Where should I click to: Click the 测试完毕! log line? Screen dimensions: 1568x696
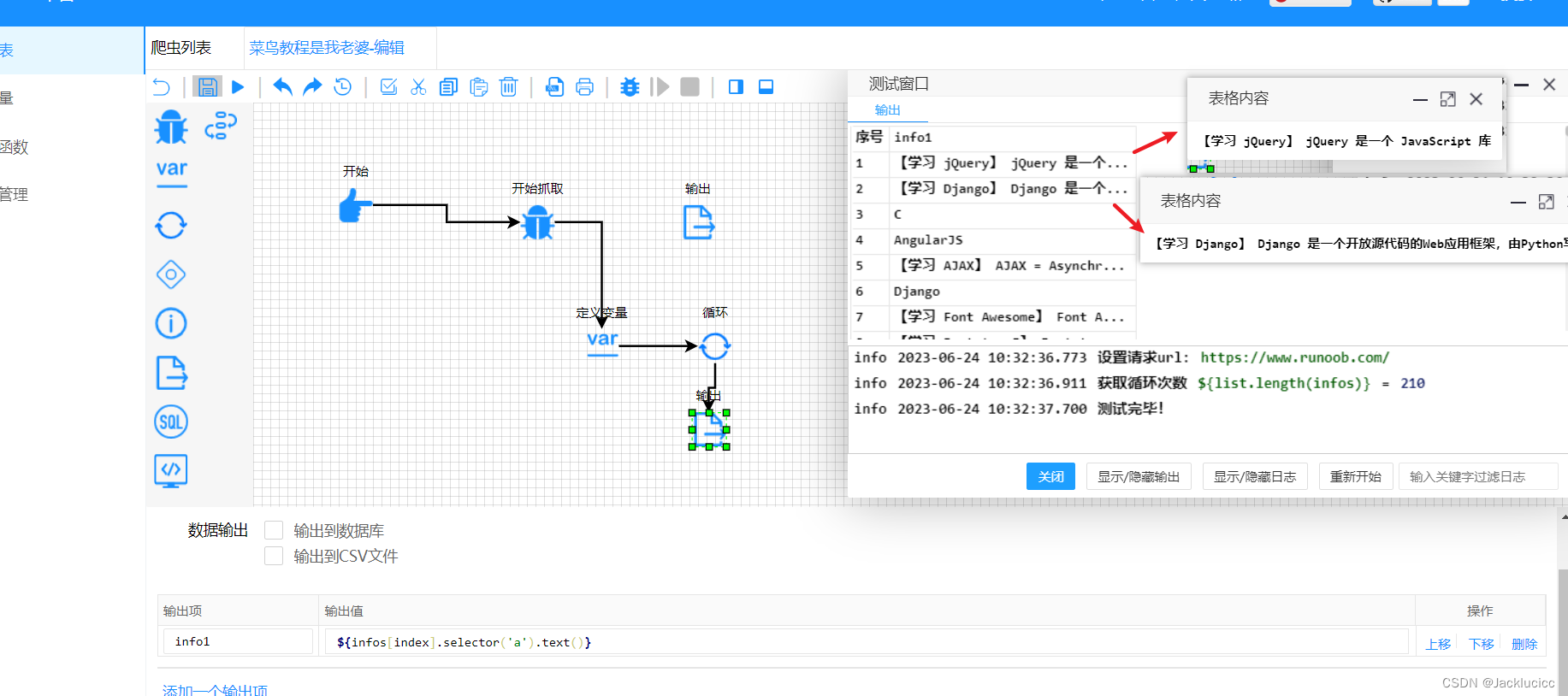[x=1009, y=409]
